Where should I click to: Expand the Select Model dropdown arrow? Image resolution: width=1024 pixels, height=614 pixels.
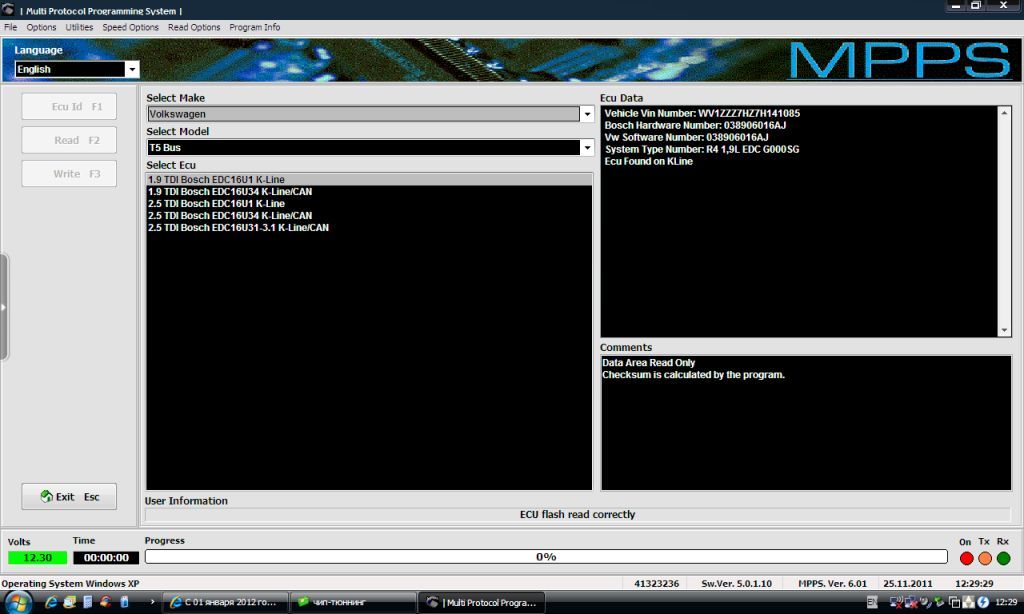[587, 148]
